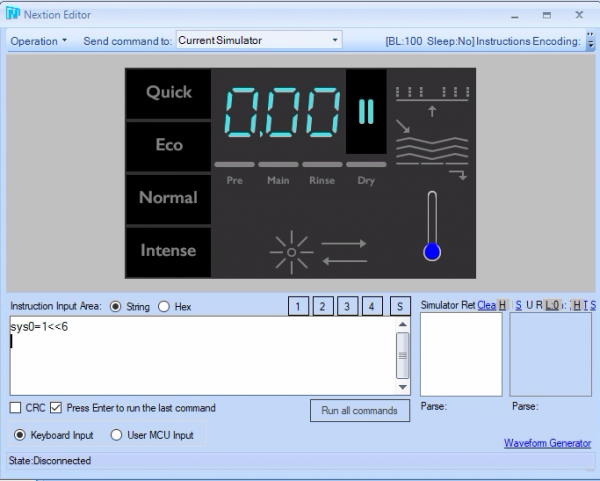The image size is (600, 481).
Task: Click the right-pointing arrow icon
Action: [x=344, y=243]
